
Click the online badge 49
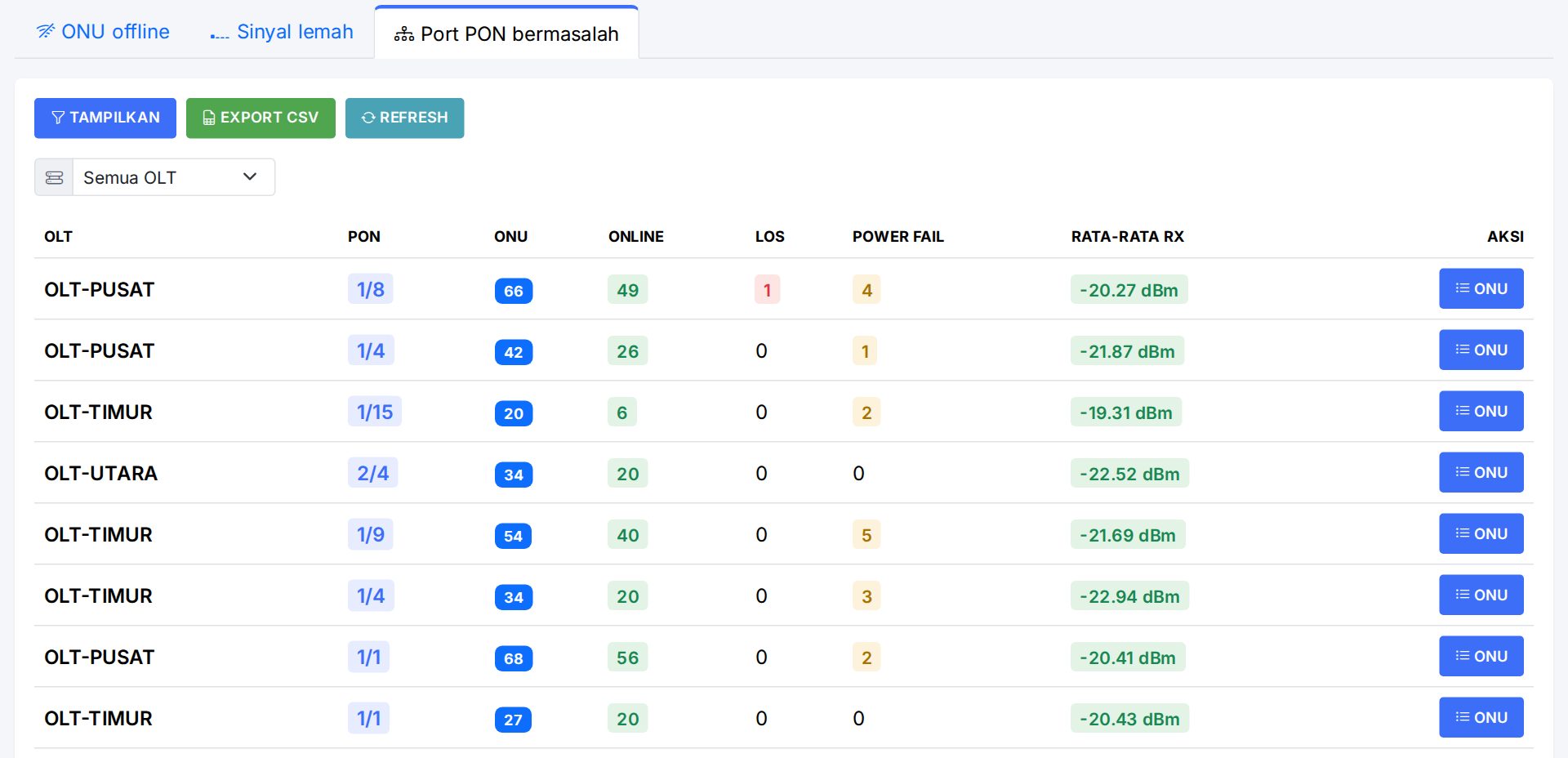pyautogui.click(x=628, y=290)
